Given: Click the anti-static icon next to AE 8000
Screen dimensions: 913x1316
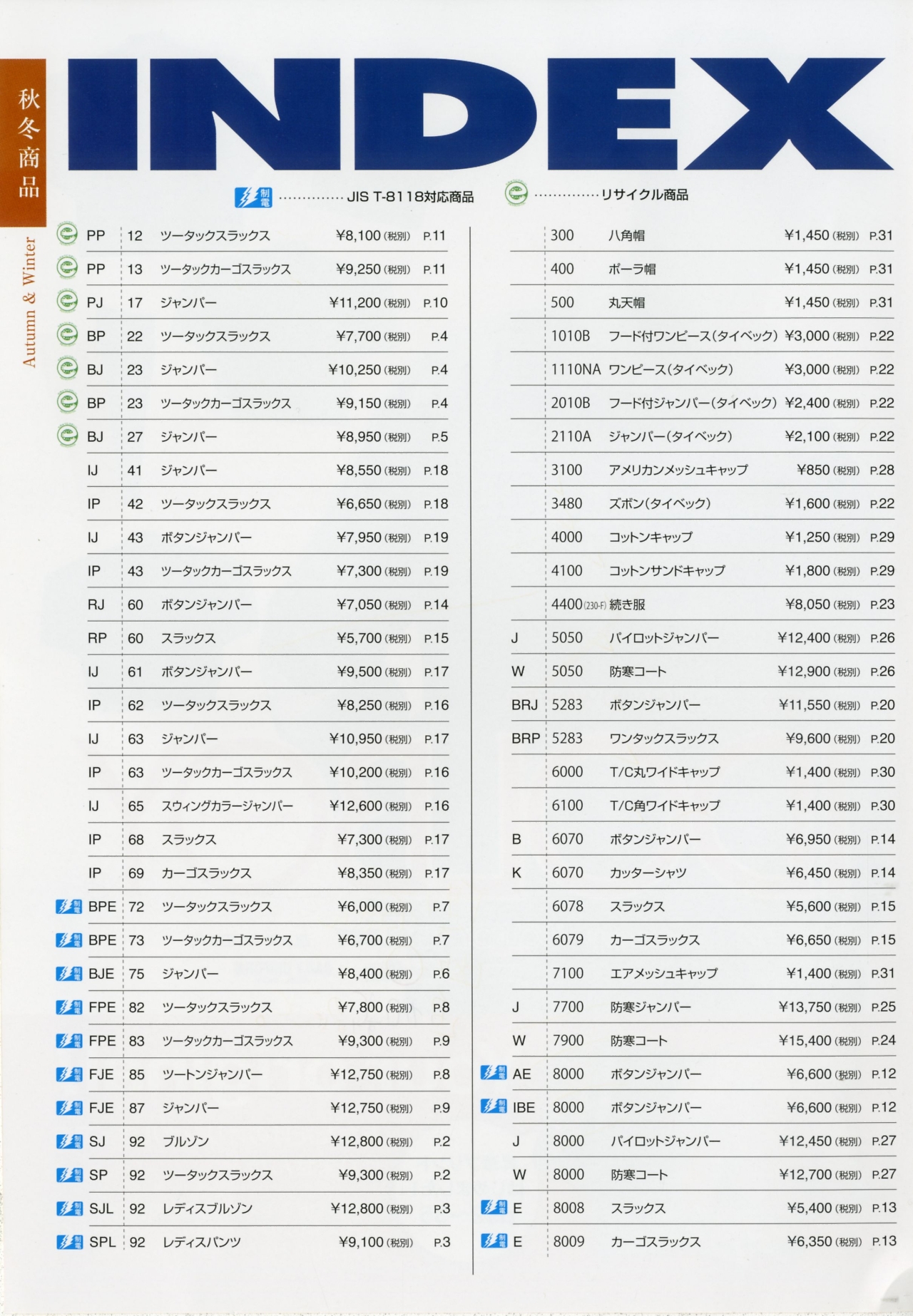Looking at the screenshot, I should [494, 1072].
